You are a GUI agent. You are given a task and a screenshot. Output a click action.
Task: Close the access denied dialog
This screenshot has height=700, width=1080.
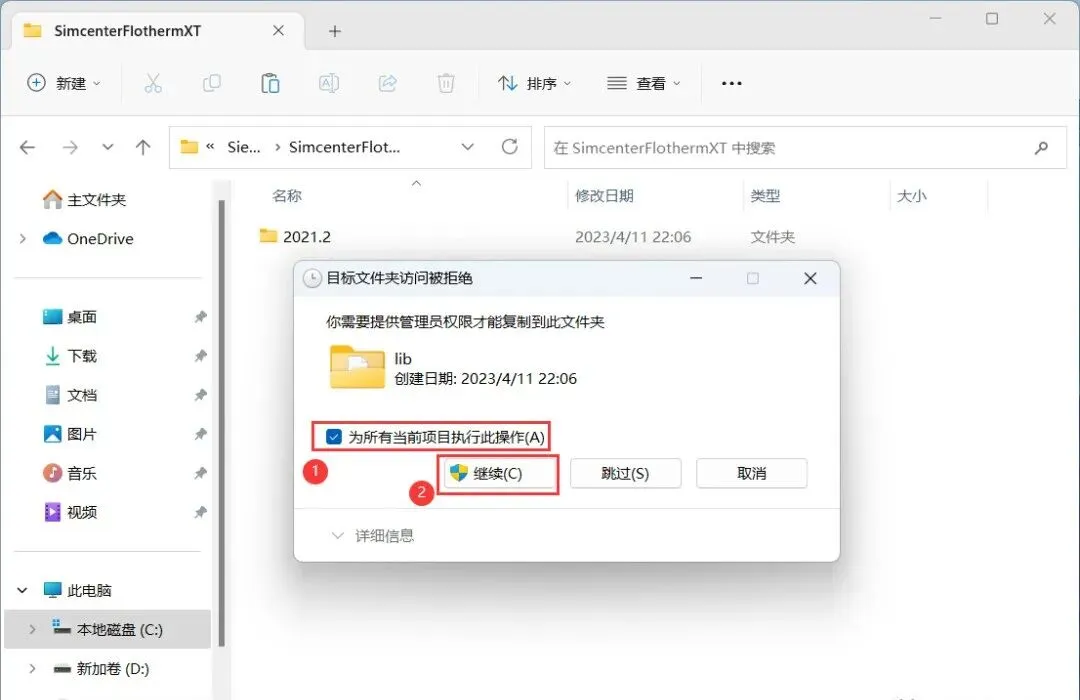810,278
